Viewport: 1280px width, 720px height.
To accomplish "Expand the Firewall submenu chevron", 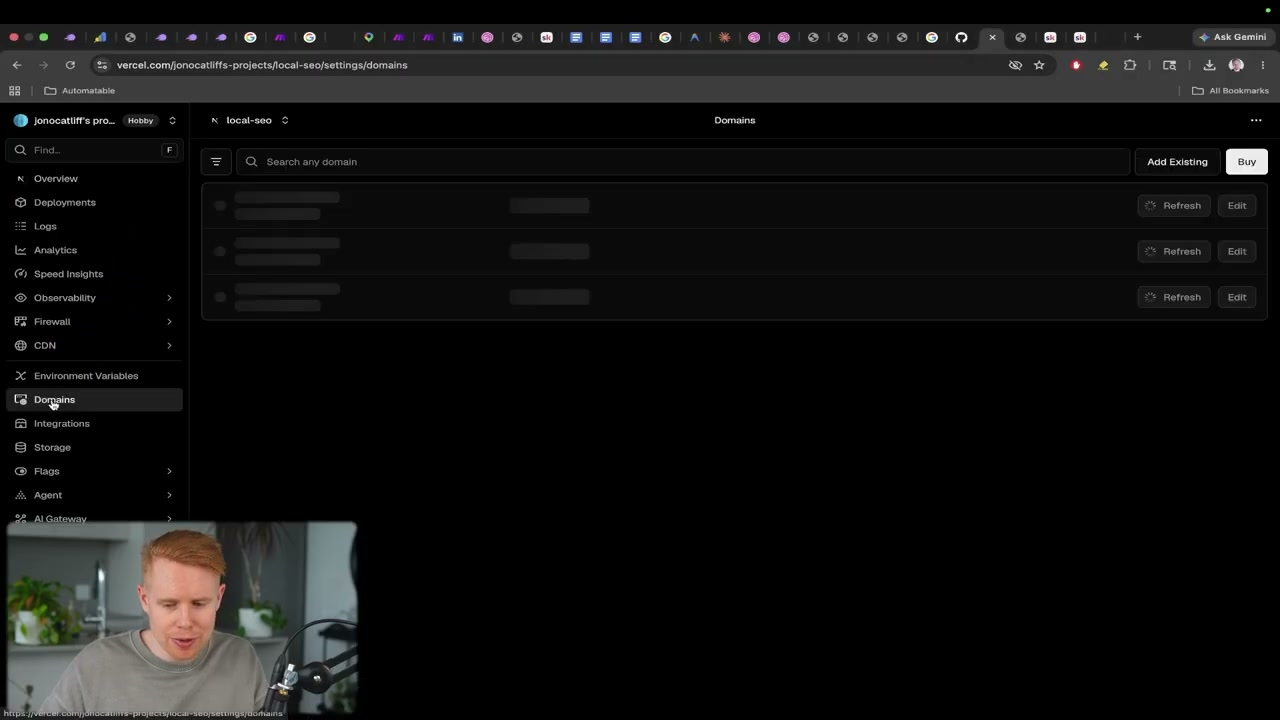I will (x=169, y=322).
